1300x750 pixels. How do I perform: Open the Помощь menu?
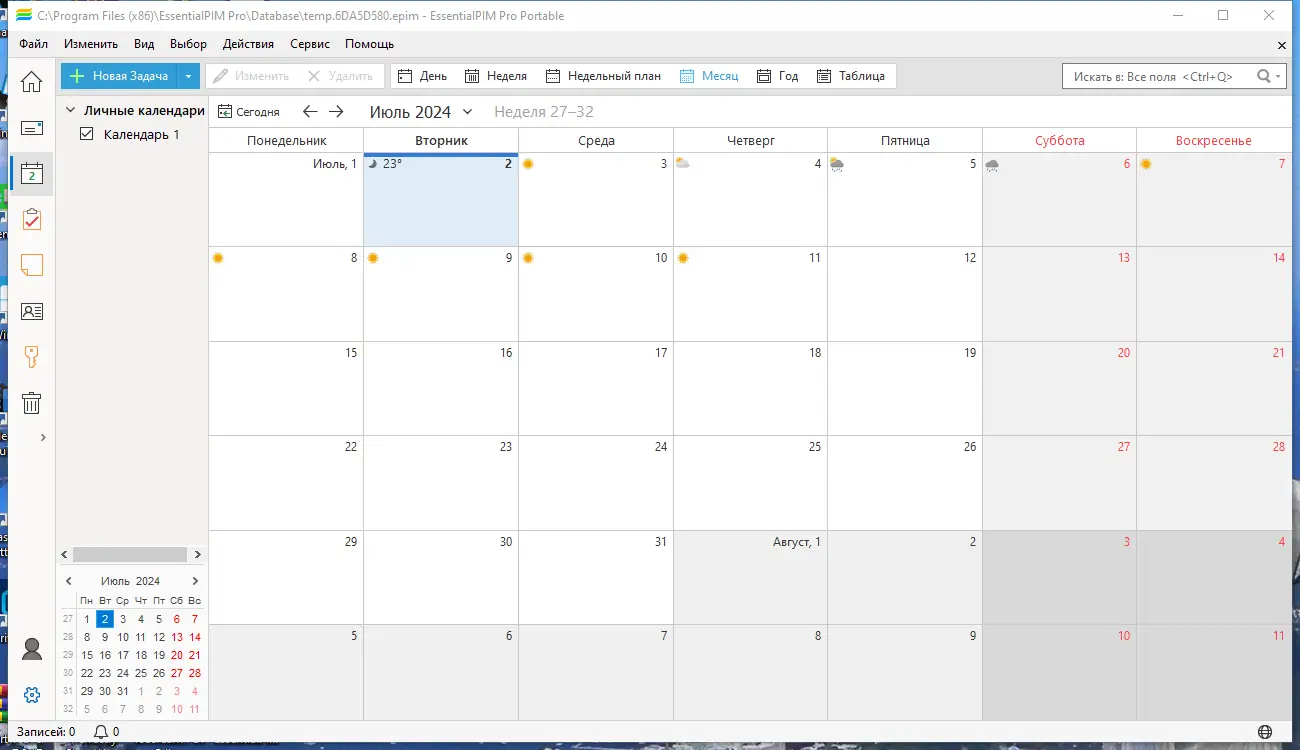coord(369,44)
